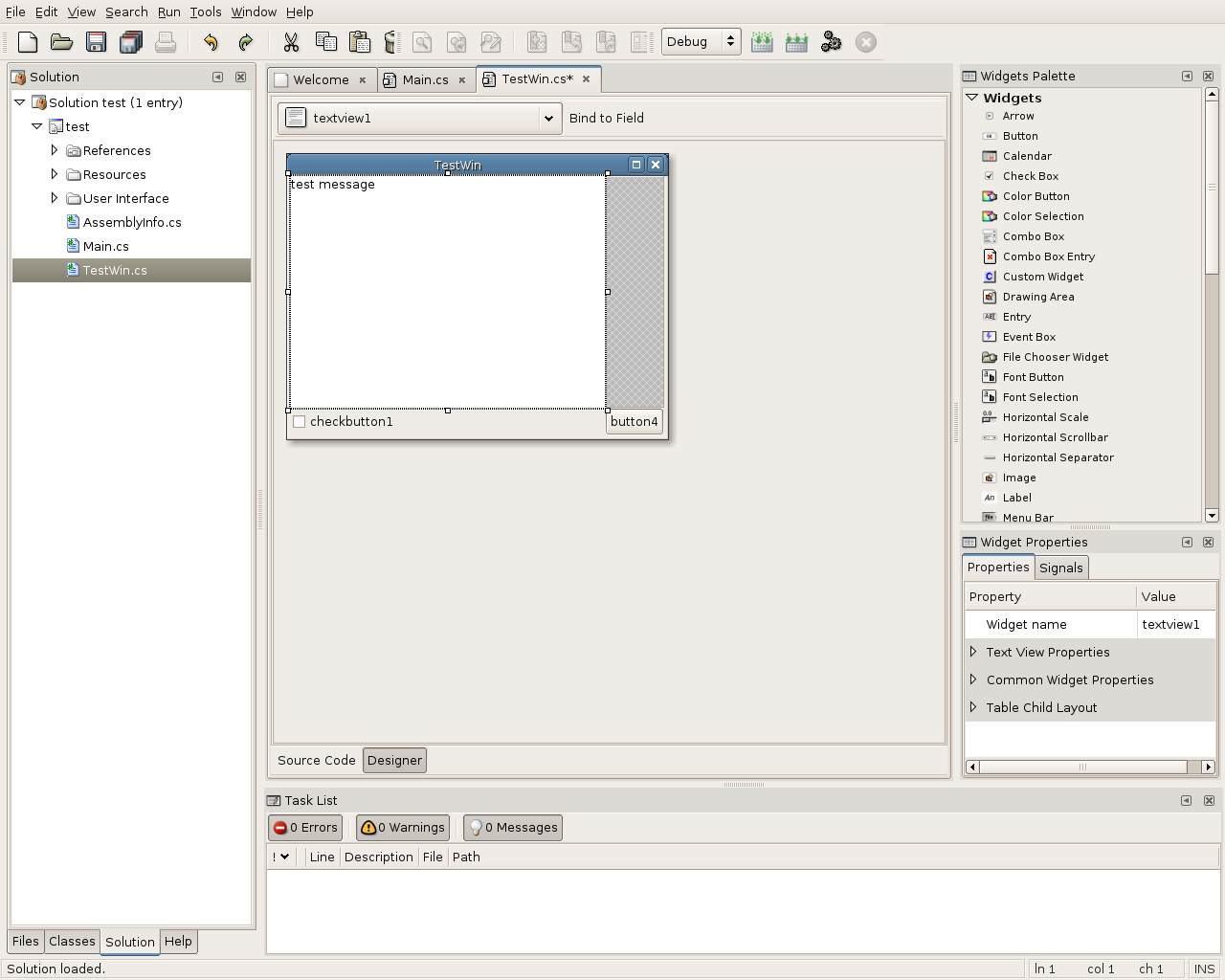Click the Copy toolbar icon

pos(325,42)
